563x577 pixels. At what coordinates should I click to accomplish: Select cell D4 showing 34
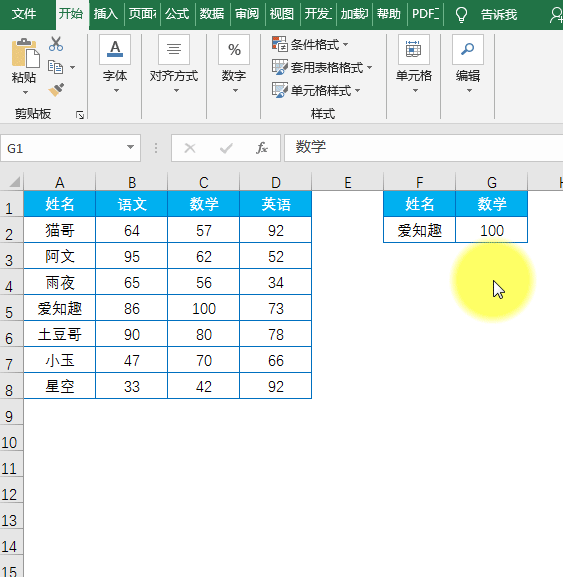pos(276,282)
